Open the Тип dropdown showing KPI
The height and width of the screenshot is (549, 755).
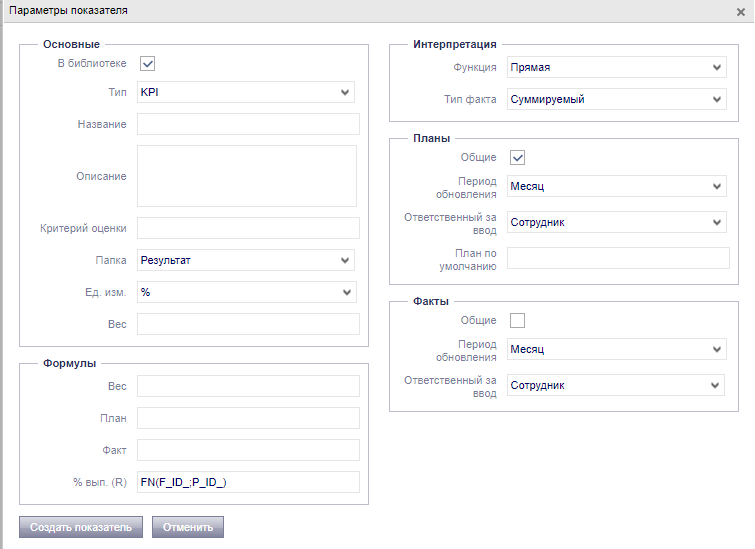point(246,92)
